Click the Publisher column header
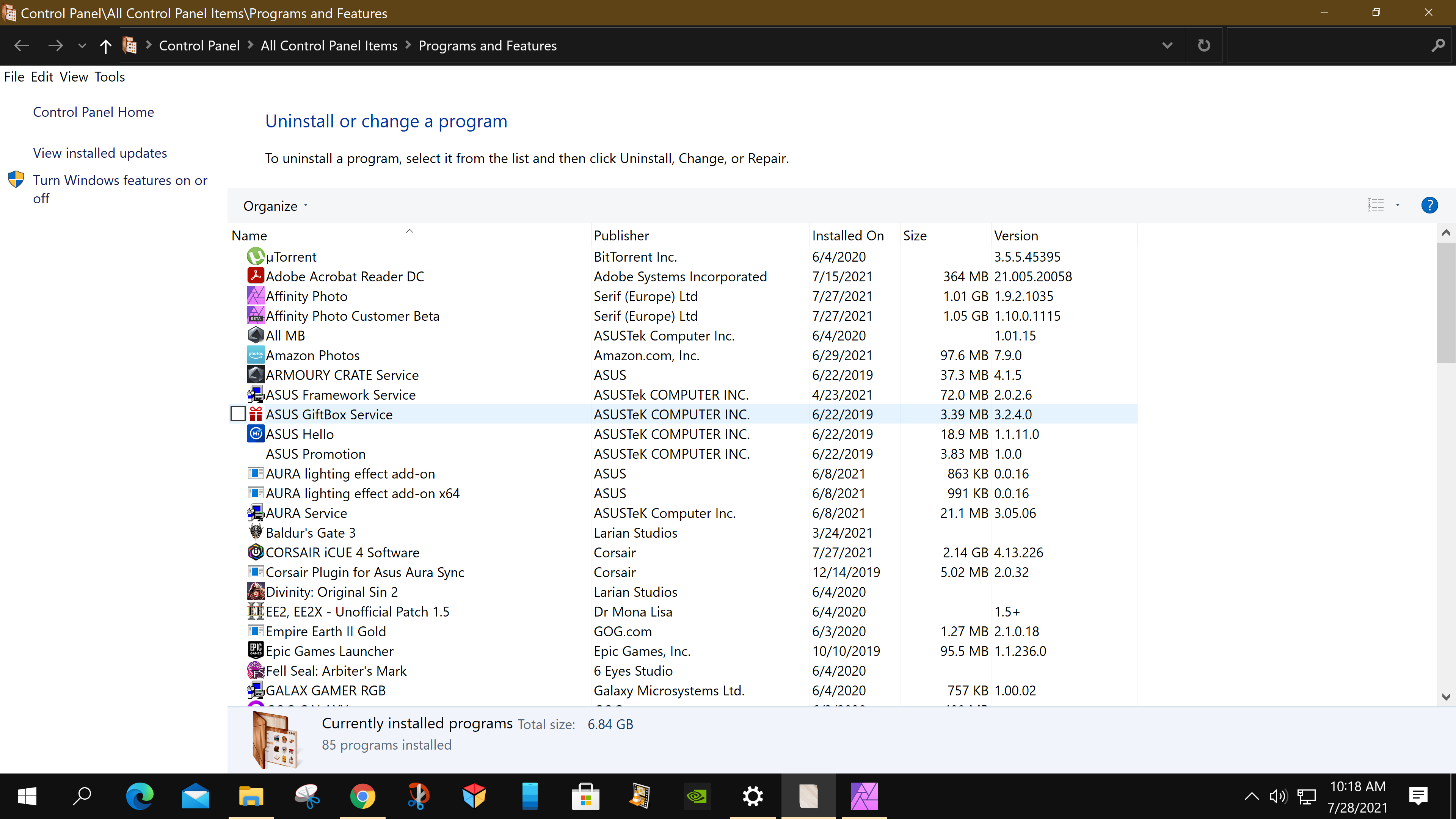1456x819 pixels. [700, 235]
